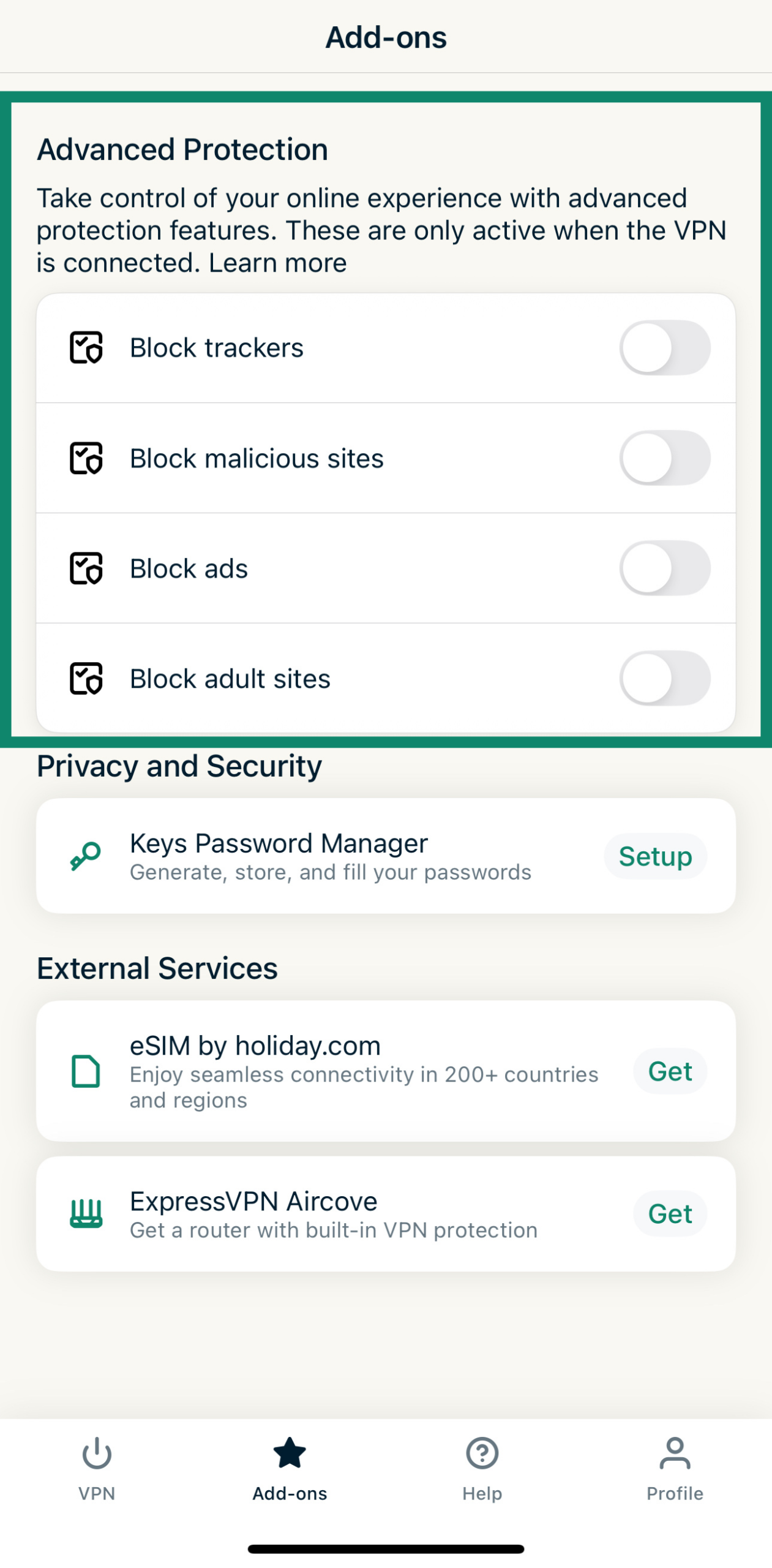Click the VPN power icon in bottom bar
This screenshot has width=772, height=1568.
96,1454
